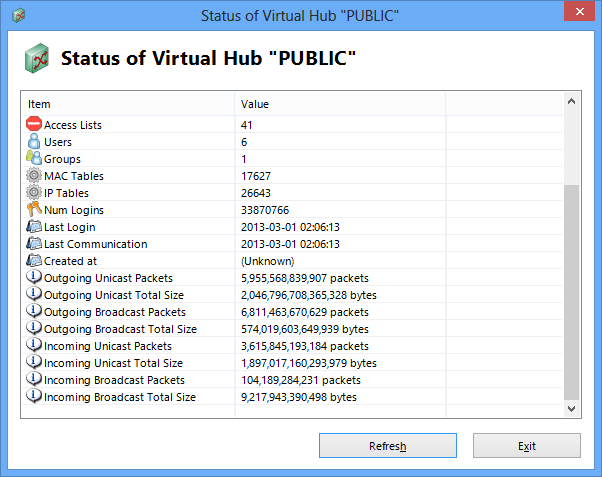
Task: Click value 5,955,568,839,907 packets
Action: [305, 278]
